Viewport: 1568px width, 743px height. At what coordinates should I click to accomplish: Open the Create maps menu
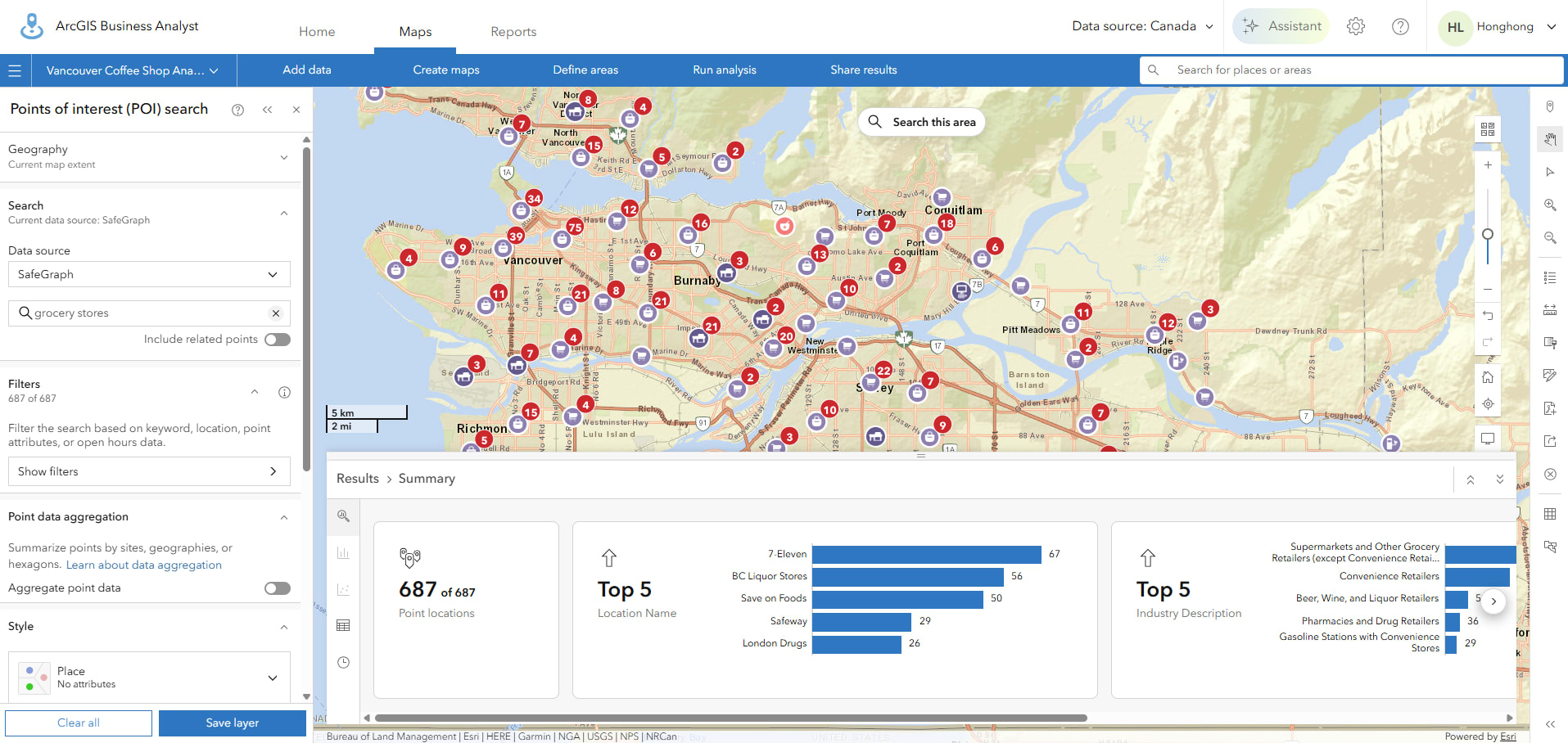click(x=446, y=70)
